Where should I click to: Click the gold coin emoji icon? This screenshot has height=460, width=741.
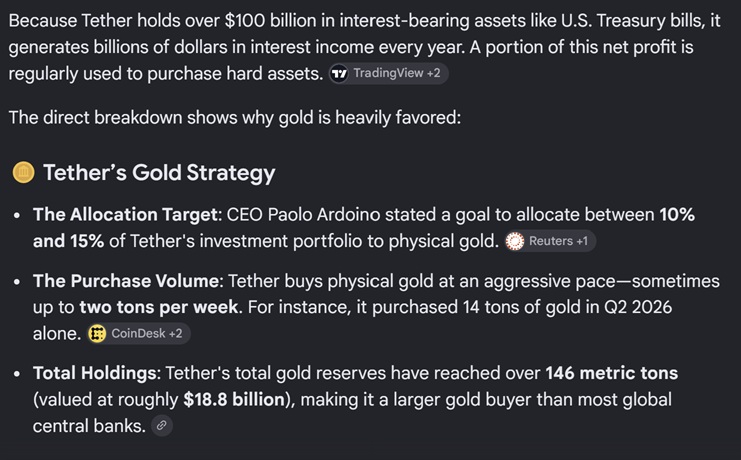pos(23,173)
